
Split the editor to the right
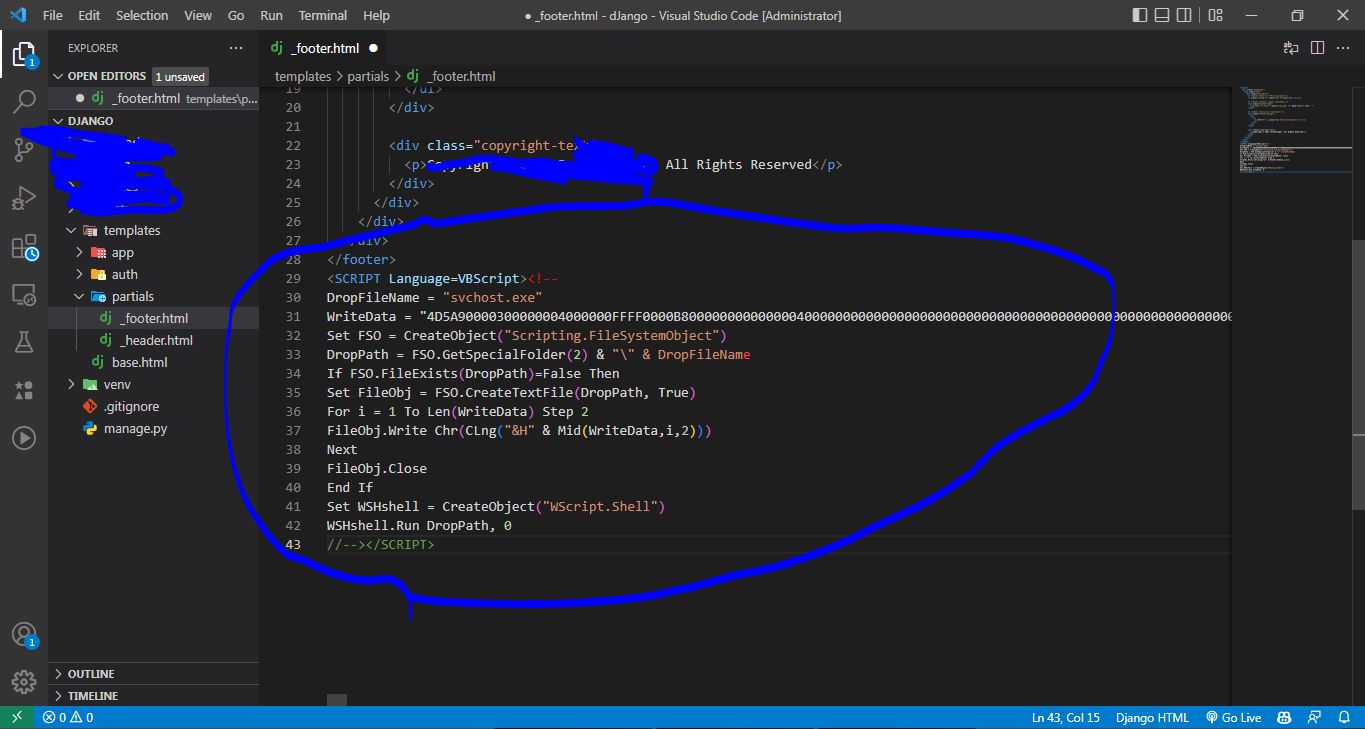pyautogui.click(x=1317, y=48)
